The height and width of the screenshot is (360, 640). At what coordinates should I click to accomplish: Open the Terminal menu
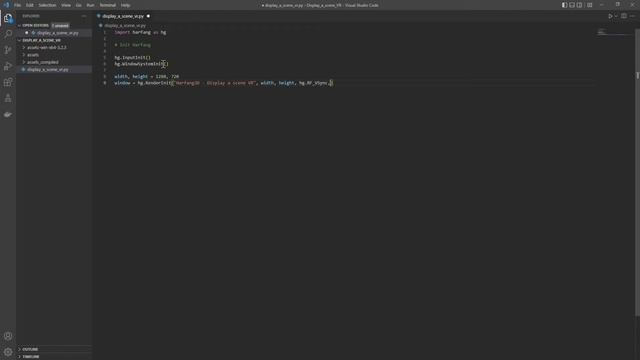click(108, 5)
